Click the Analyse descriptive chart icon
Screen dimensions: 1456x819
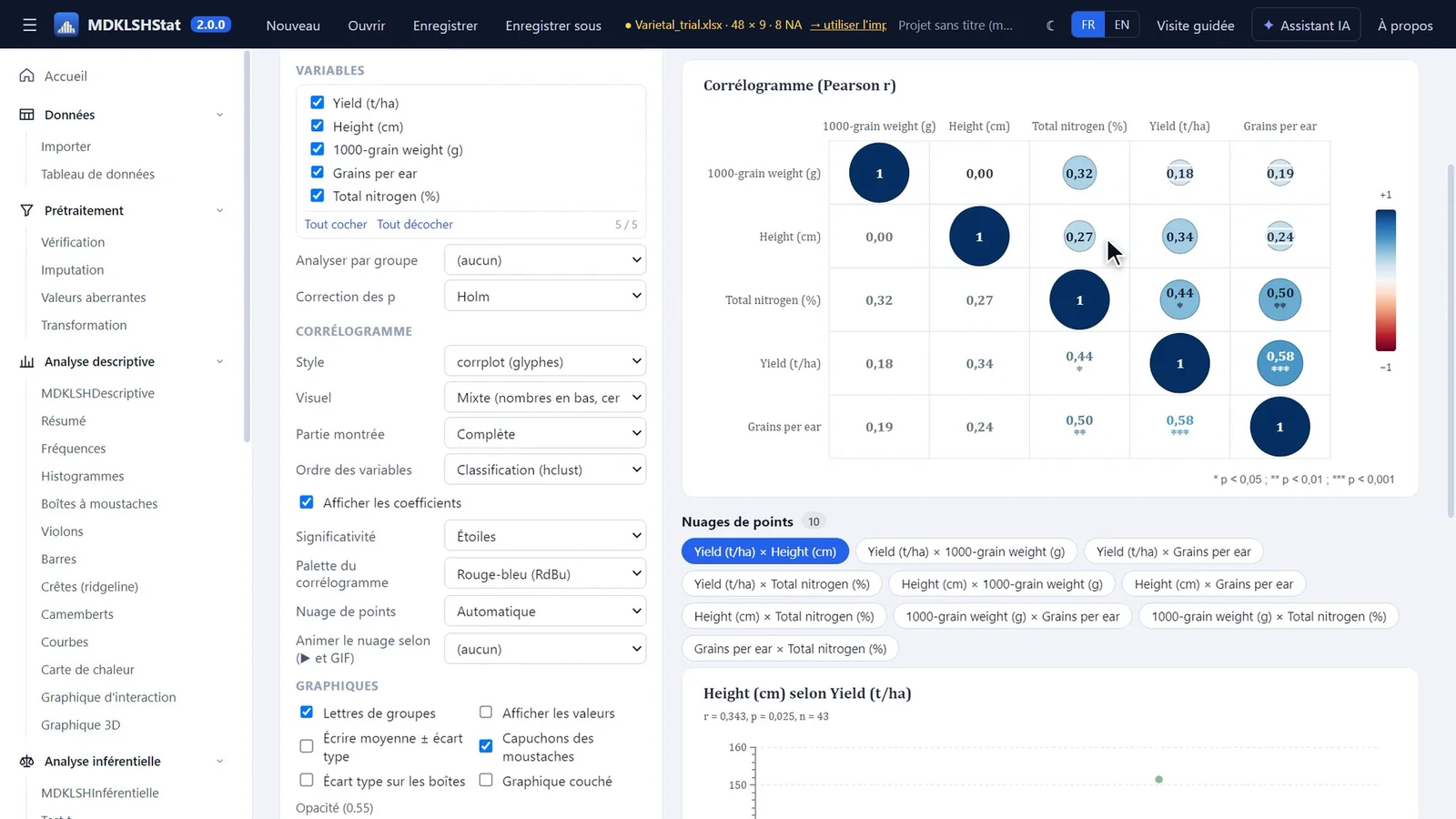pyautogui.click(x=27, y=361)
